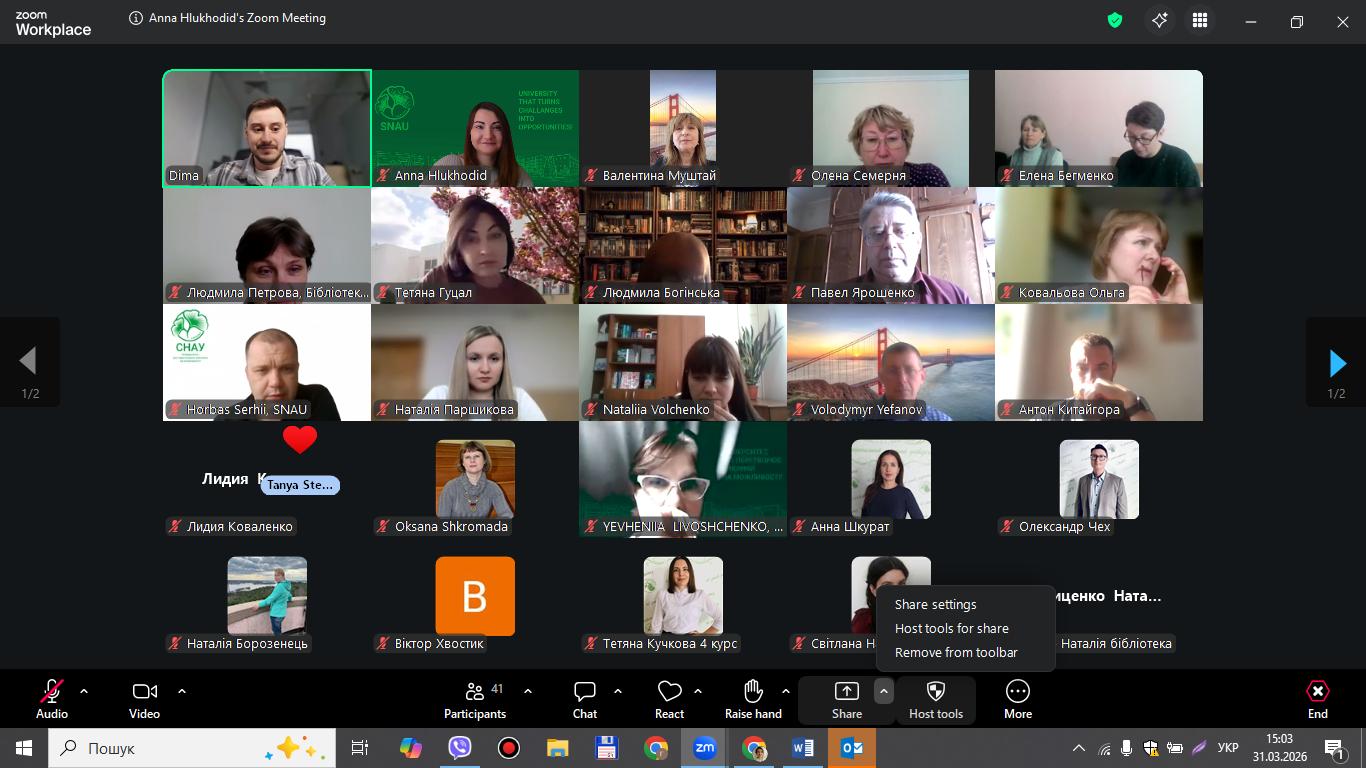Raise hand in the meeting
Viewport: 1366px width, 768px height.
[753, 699]
